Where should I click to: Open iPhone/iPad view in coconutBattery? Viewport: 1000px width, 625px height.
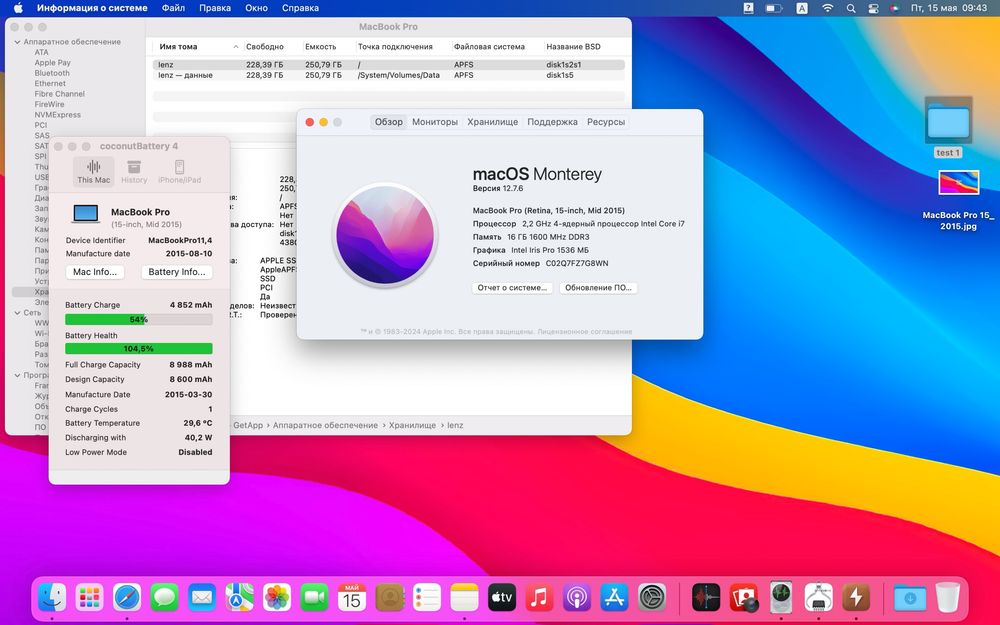179,172
